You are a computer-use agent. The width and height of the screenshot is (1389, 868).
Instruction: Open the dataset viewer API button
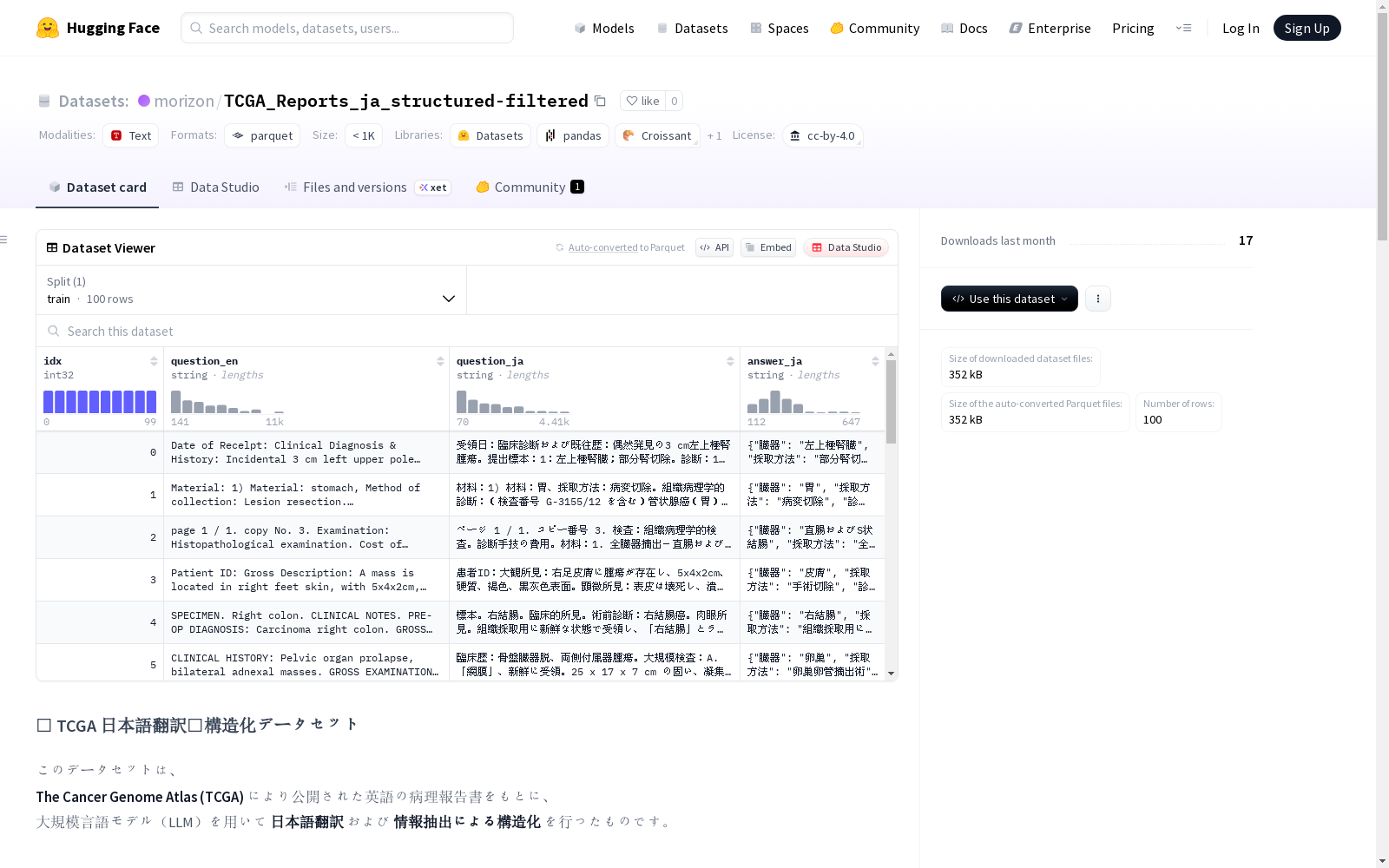714,247
